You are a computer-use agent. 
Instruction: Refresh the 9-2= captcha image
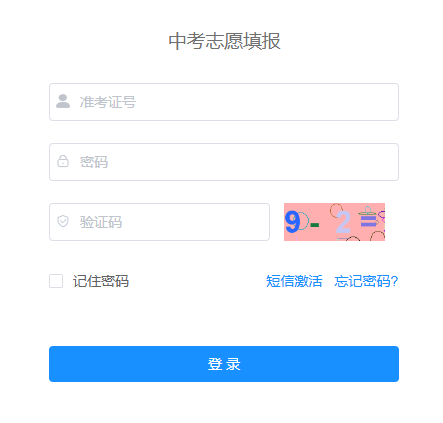point(334,222)
